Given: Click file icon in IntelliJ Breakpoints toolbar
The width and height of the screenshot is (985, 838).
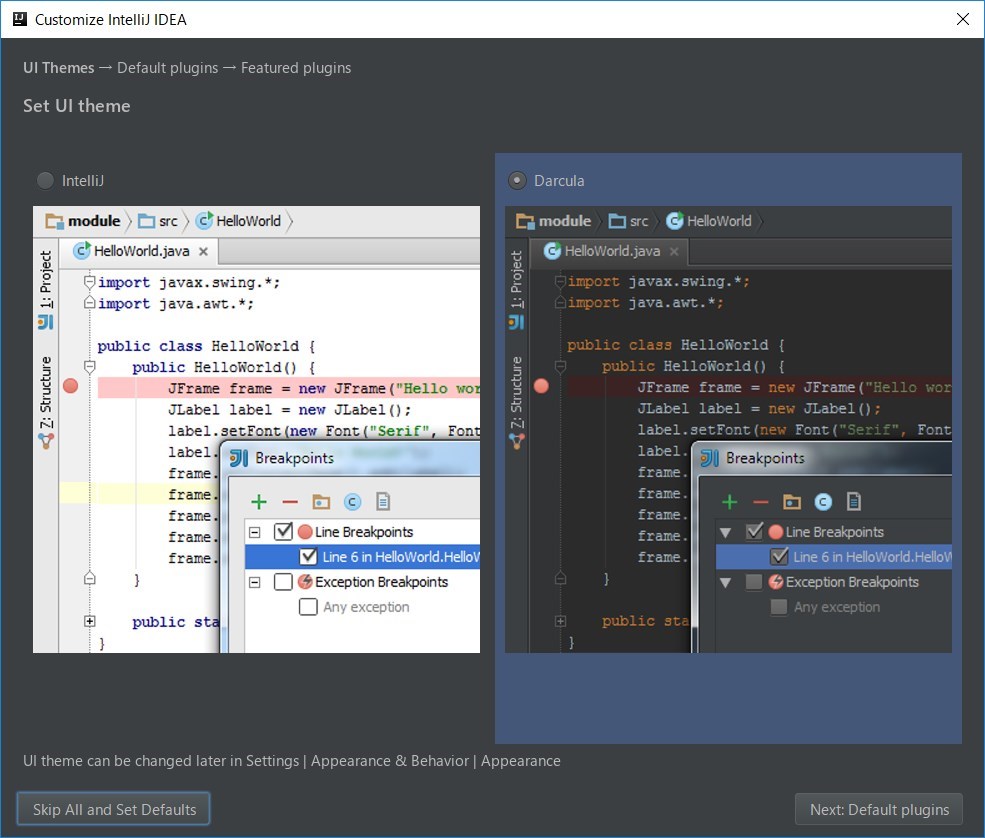Looking at the screenshot, I should 383,501.
